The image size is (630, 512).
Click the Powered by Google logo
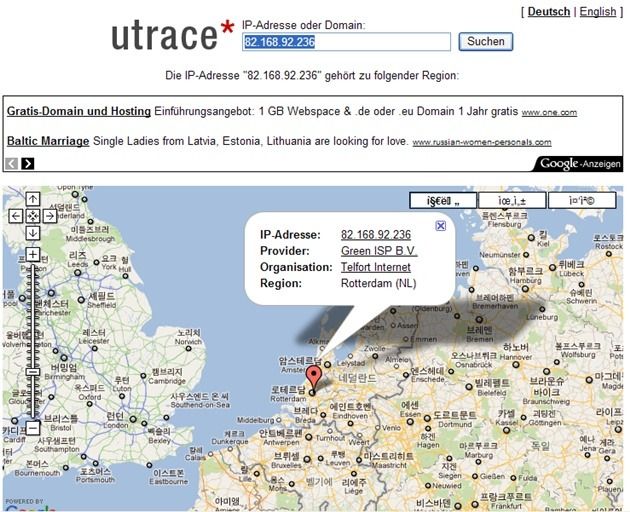tap(30, 505)
